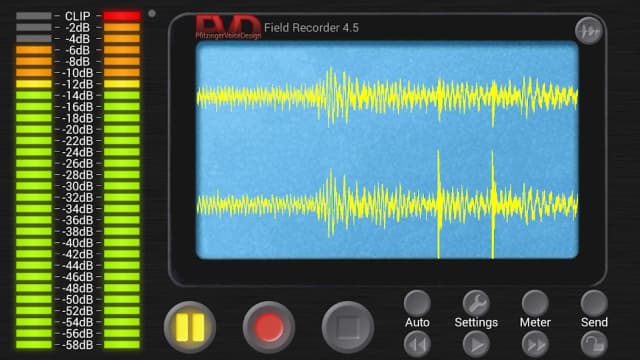Screen dimensions: 640x360
Task: Tap the waveform view icon at top right
Action: point(589,31)
